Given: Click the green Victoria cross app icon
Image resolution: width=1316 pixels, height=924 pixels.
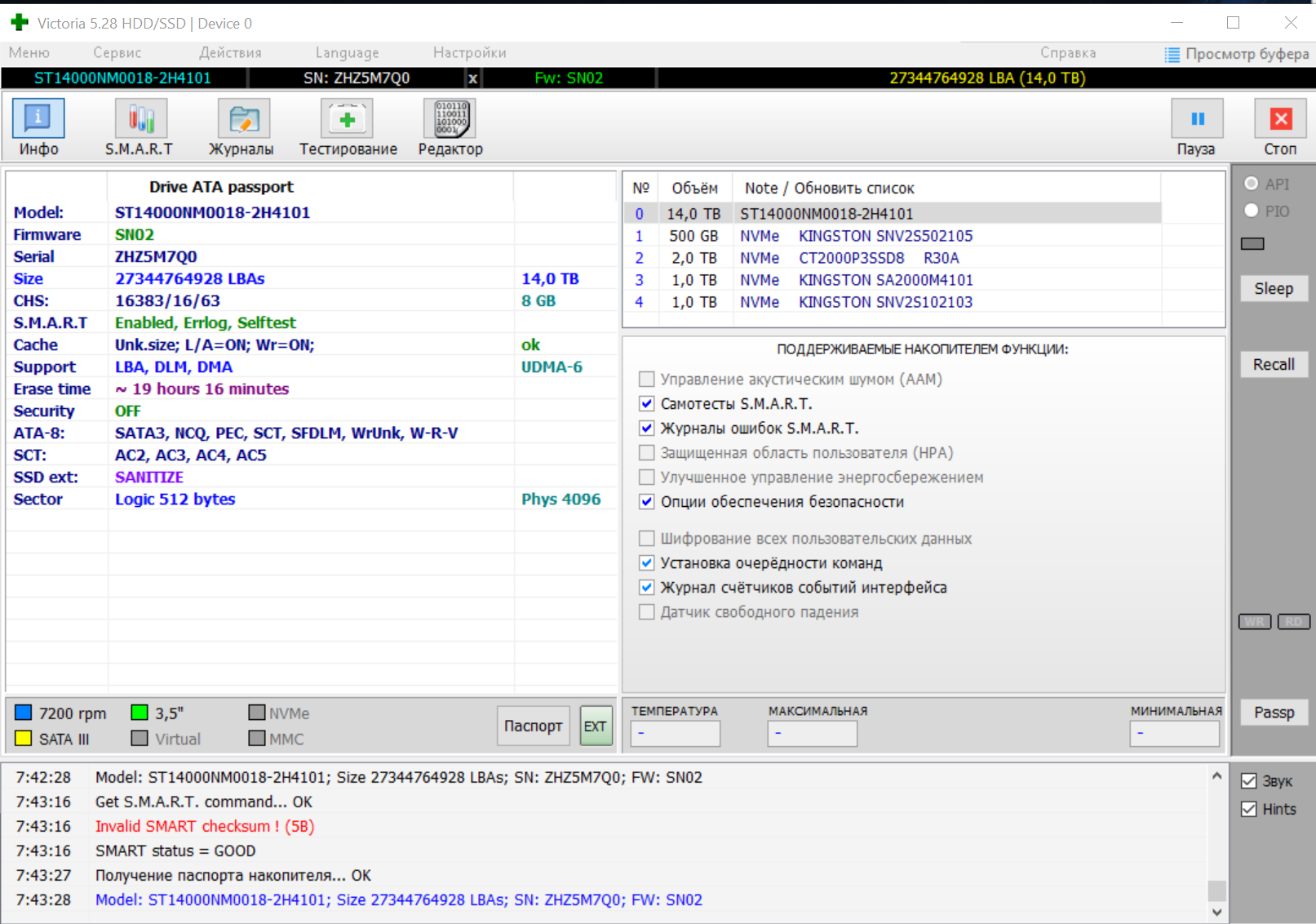Looking at the screenshot, I should pos(20,22).
